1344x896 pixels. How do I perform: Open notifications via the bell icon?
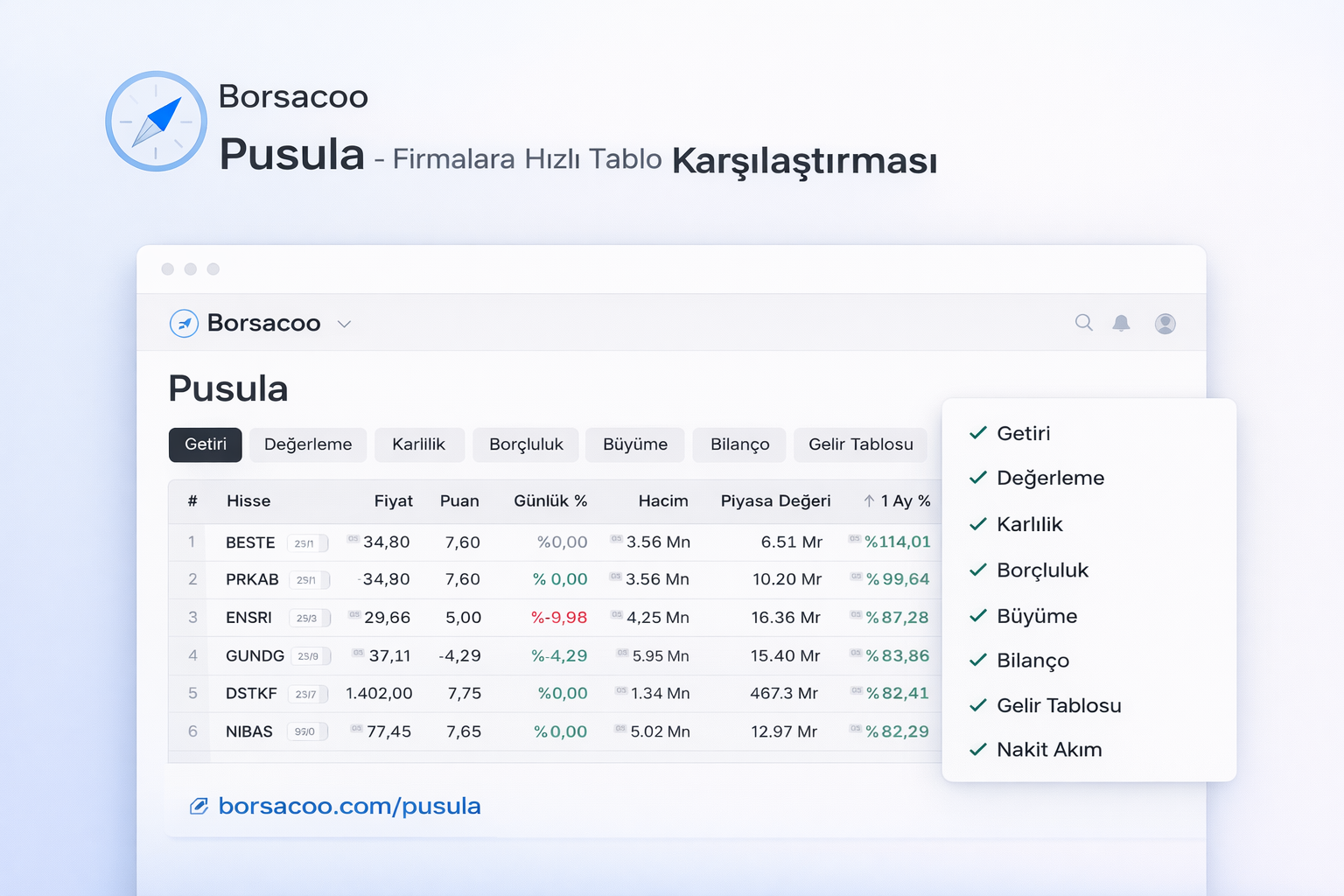pyautogui.click(x=1122, y=323)
